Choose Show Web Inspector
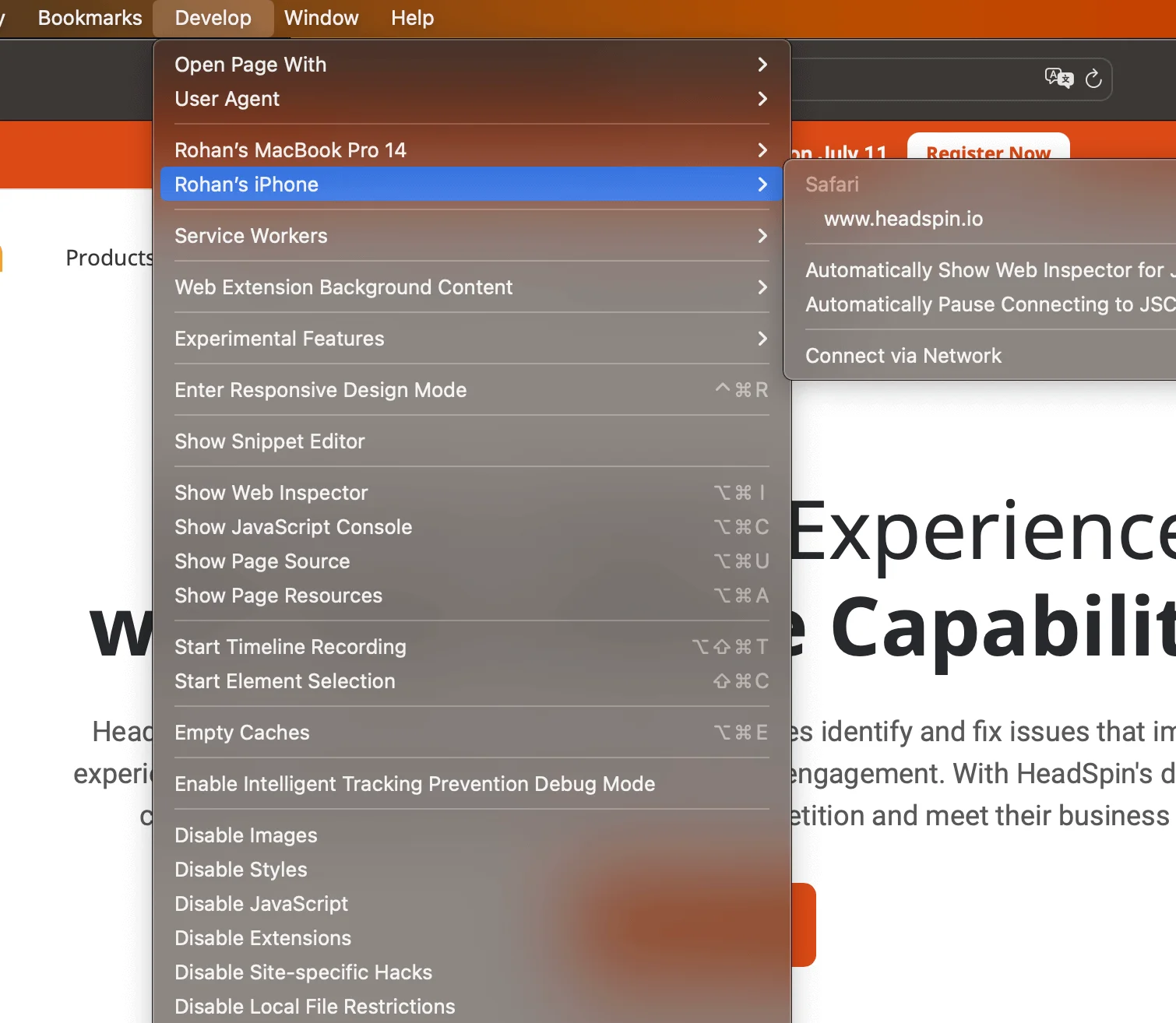This screenshot has width=1176, height=1023. click(471, 493)
